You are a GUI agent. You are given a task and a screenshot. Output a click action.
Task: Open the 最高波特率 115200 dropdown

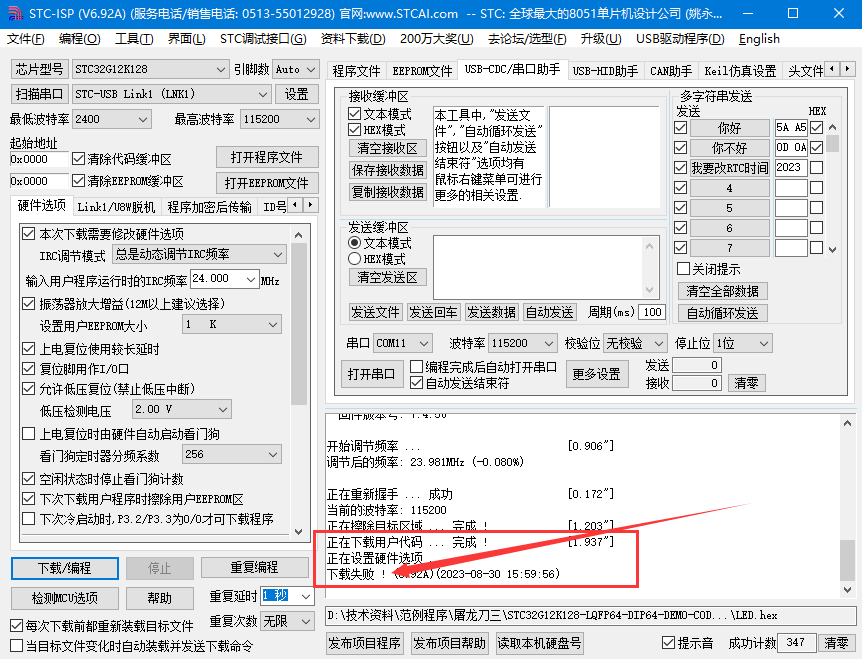point(311,119)
